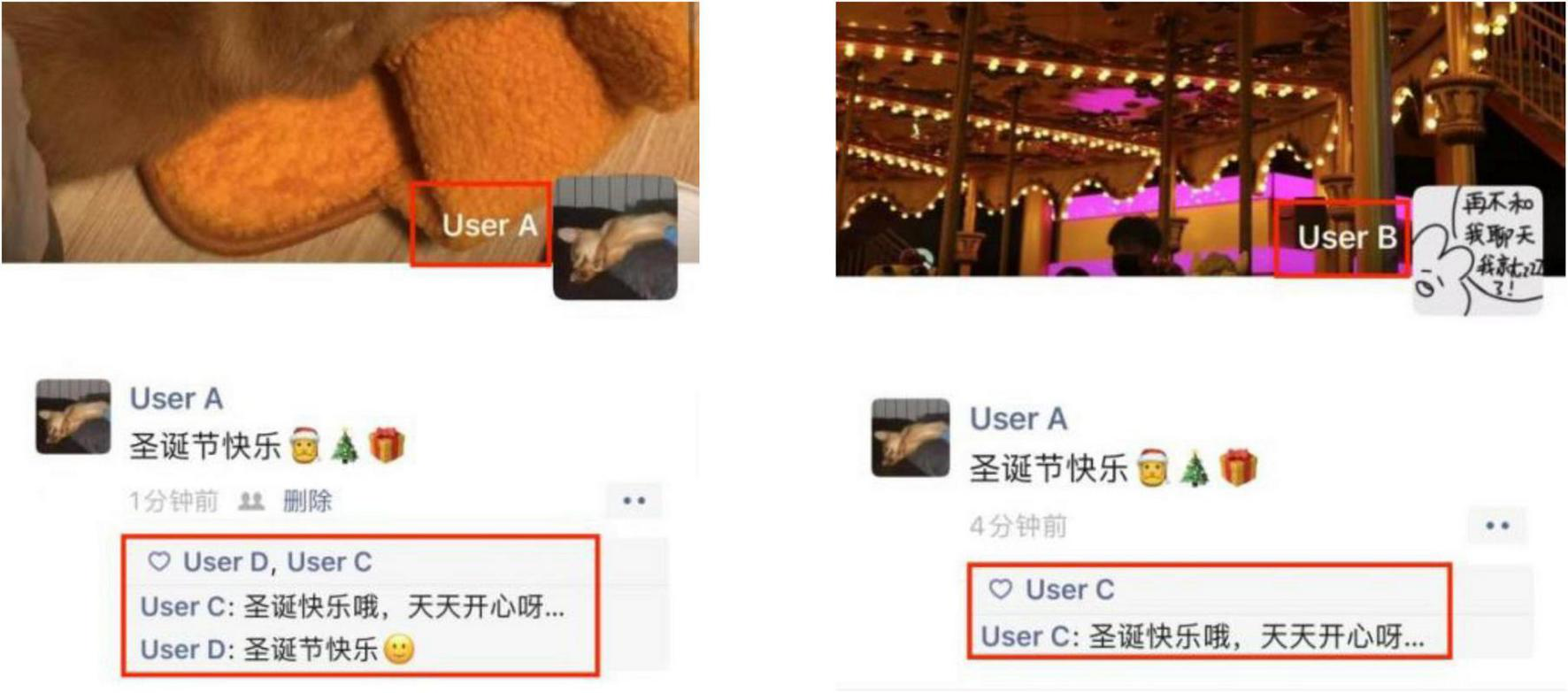1568x693 pixels.
Task: Open the comment menu beside 4分钟前
Action: click(1497, 526)
